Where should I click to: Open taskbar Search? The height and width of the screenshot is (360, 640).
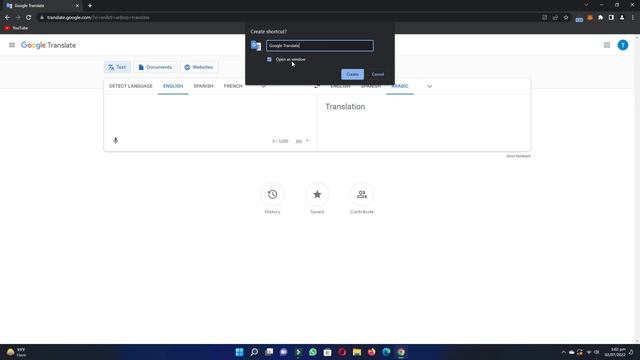coord(254,352)
